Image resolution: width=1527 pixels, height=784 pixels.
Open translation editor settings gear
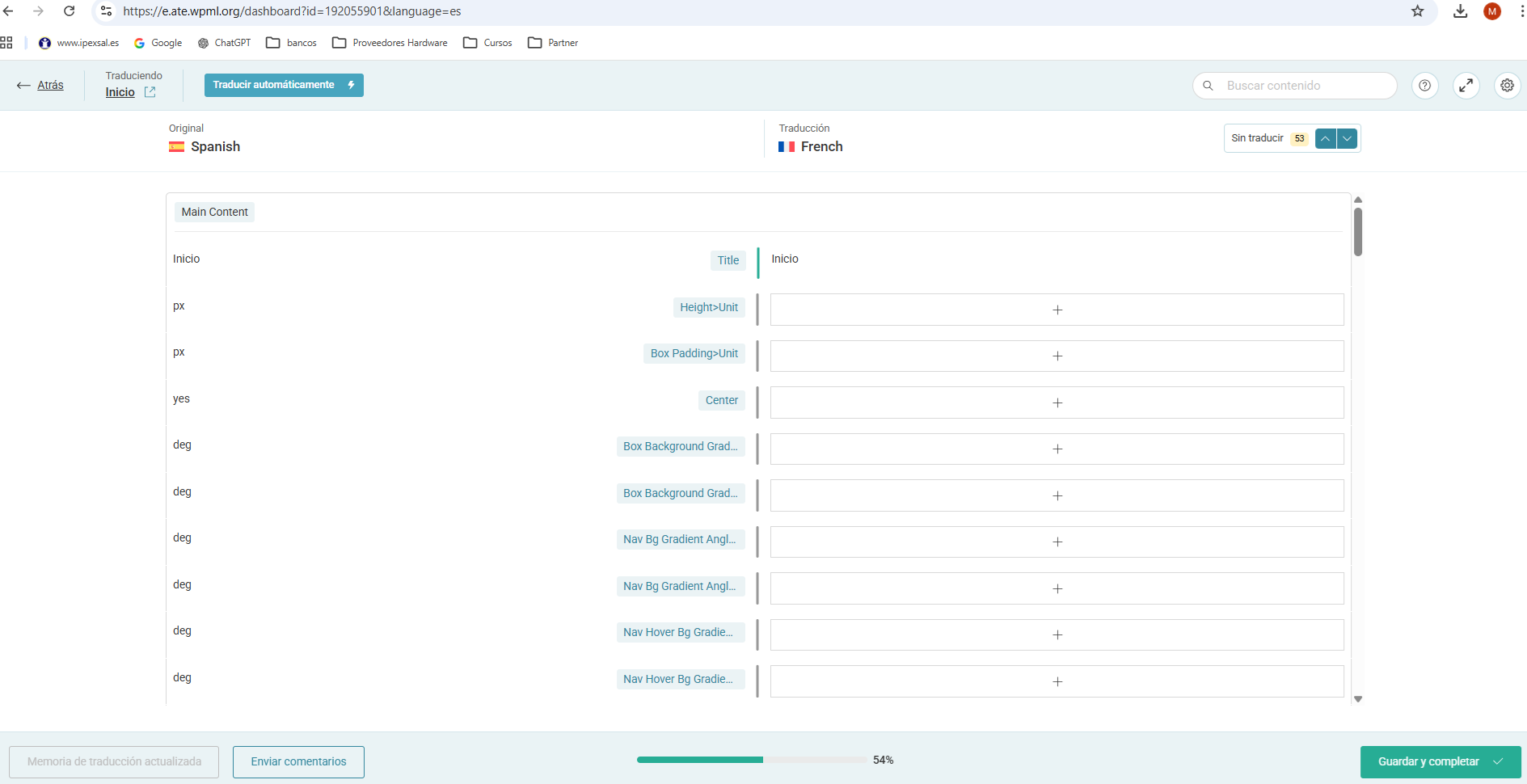[x=1508, y=86]
